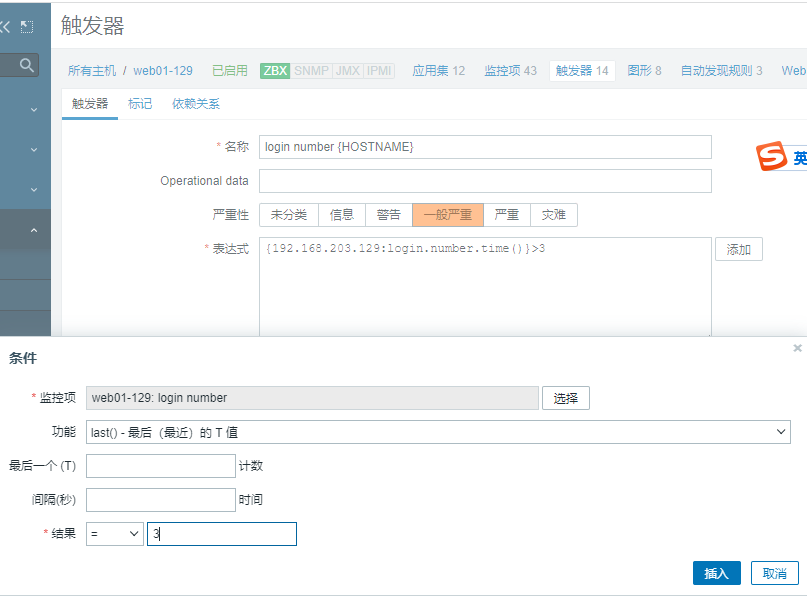Click the 取消 button
The height and width of the screenshot is (596, 807).
[x=775, y=573]
